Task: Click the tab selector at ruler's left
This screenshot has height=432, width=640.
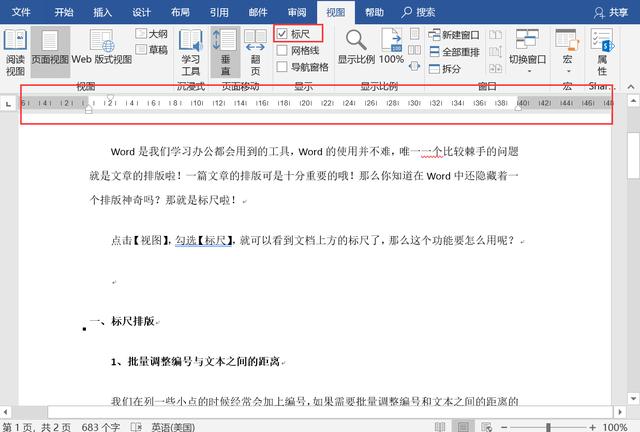Action: [x=8, y=104]
